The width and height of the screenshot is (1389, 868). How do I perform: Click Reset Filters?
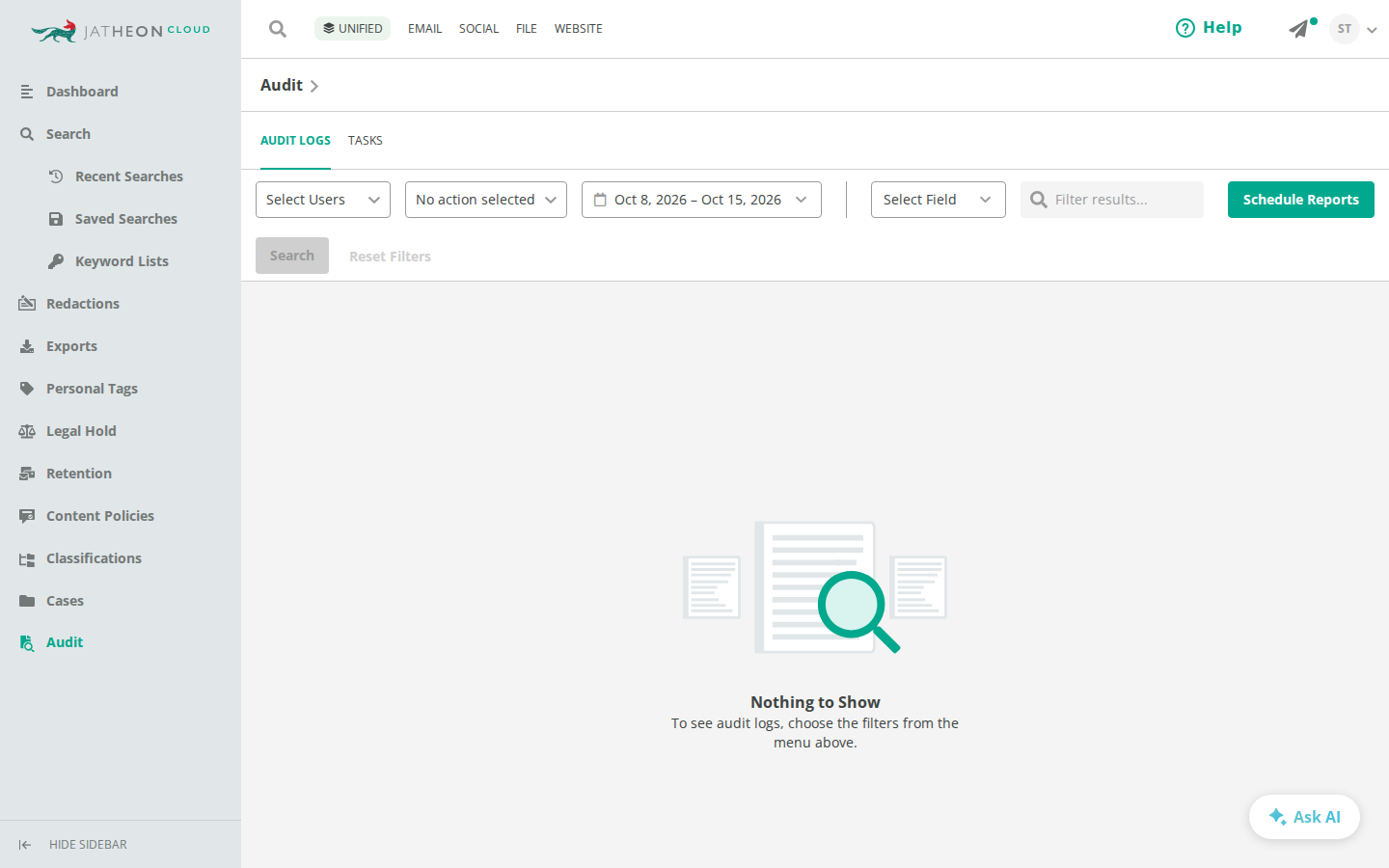[x=390, y=257]
